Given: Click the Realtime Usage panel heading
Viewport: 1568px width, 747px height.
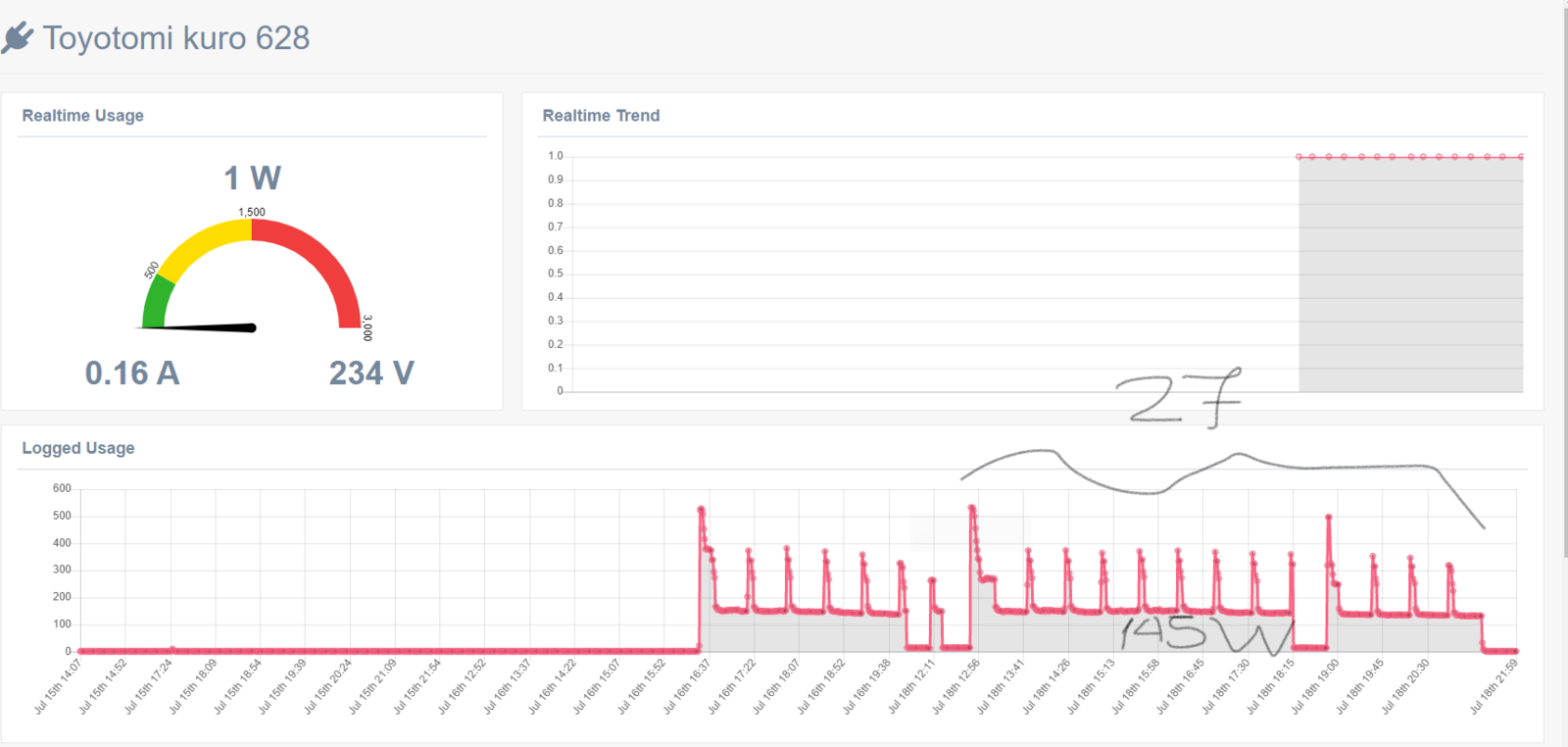Looking at the screenshot, I should pyautogui.click(x=82, y=116).
